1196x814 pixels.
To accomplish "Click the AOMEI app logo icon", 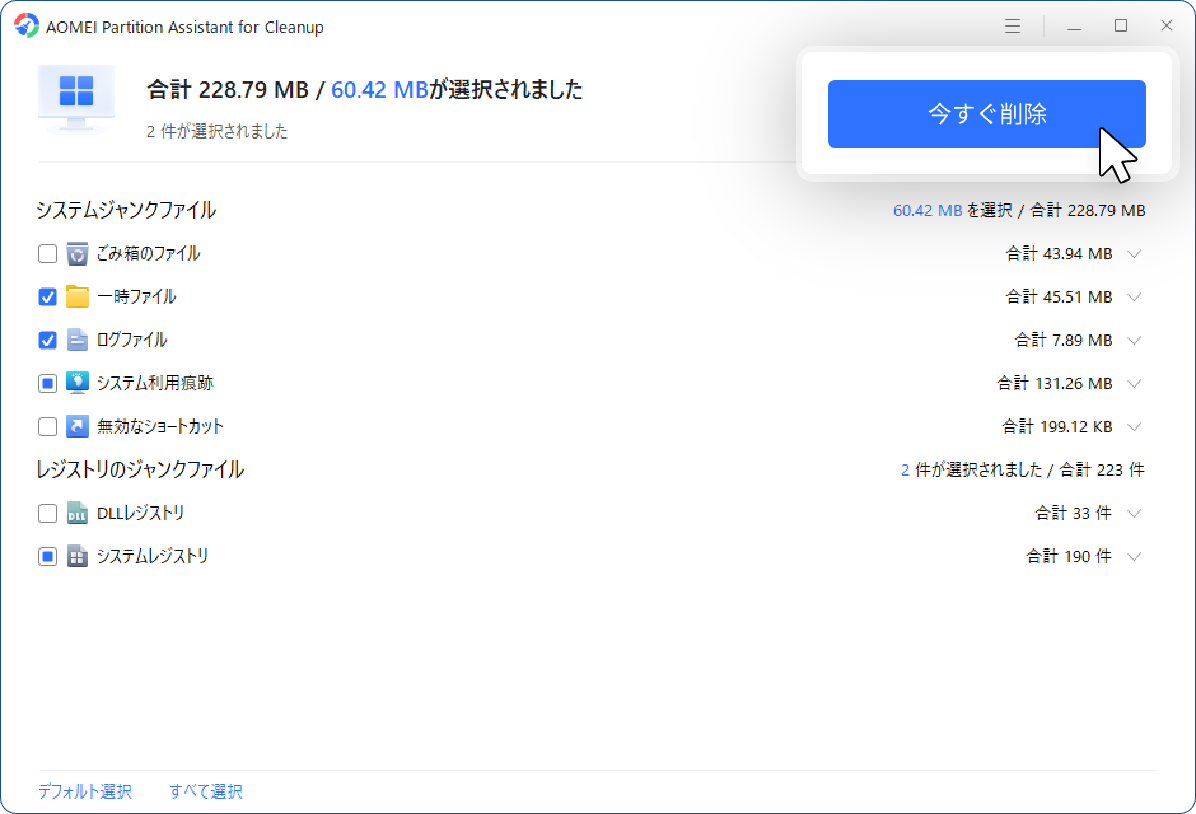I will coord(27,26).
